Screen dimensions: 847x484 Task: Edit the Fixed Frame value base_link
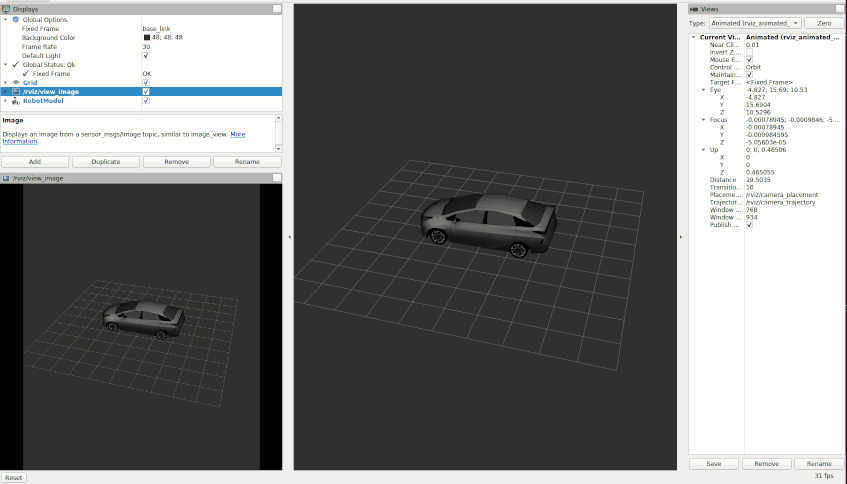pyautogui.click(x=156, y=29)
